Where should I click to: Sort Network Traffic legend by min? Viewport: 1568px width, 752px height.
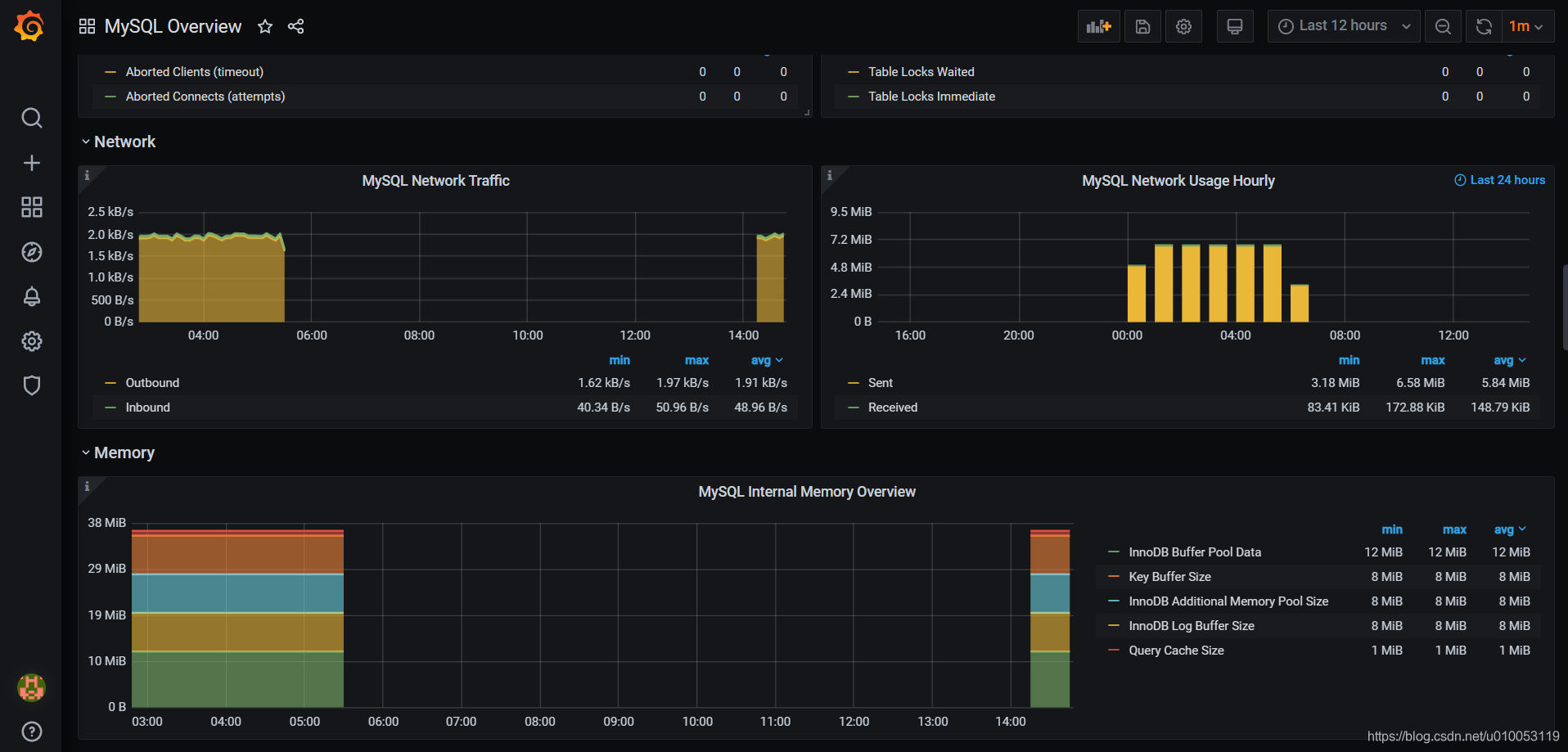[x=620, y=360]
